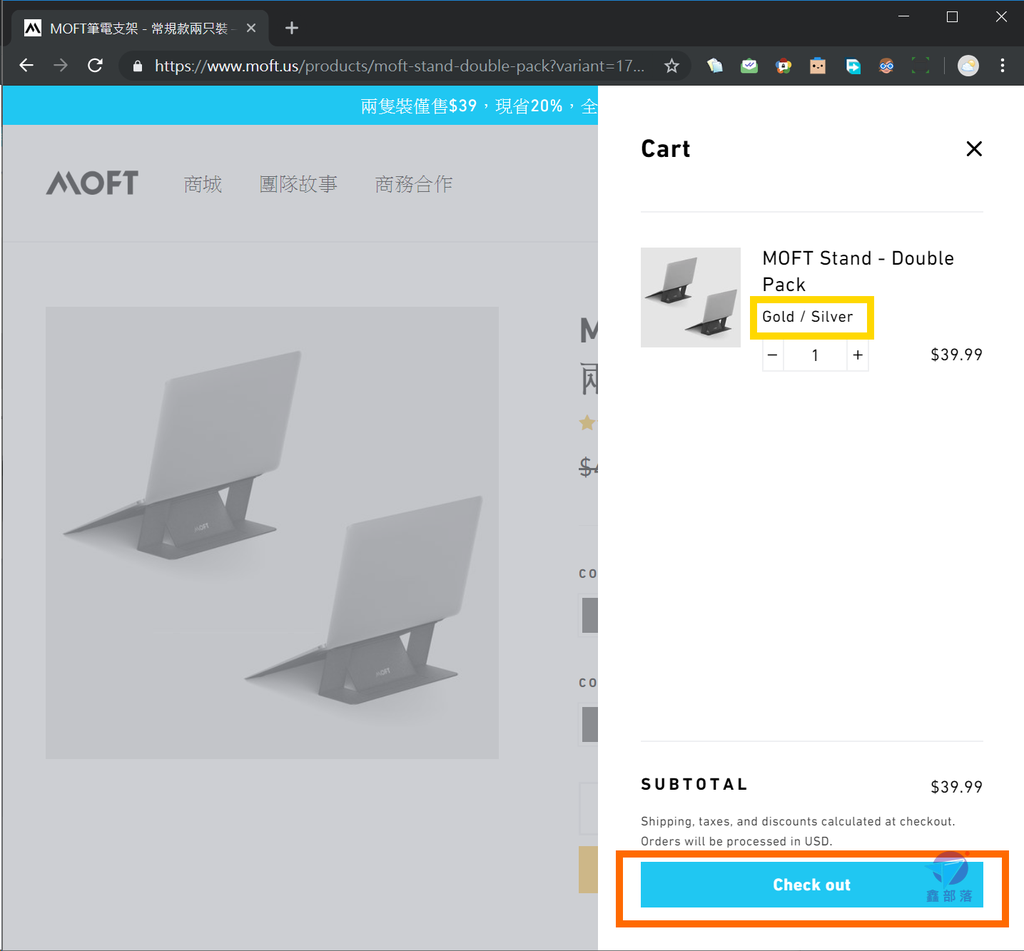The image size is (1024, 951).
Task: Open the 團隊故事 menu item
Action: coord(298,184)
